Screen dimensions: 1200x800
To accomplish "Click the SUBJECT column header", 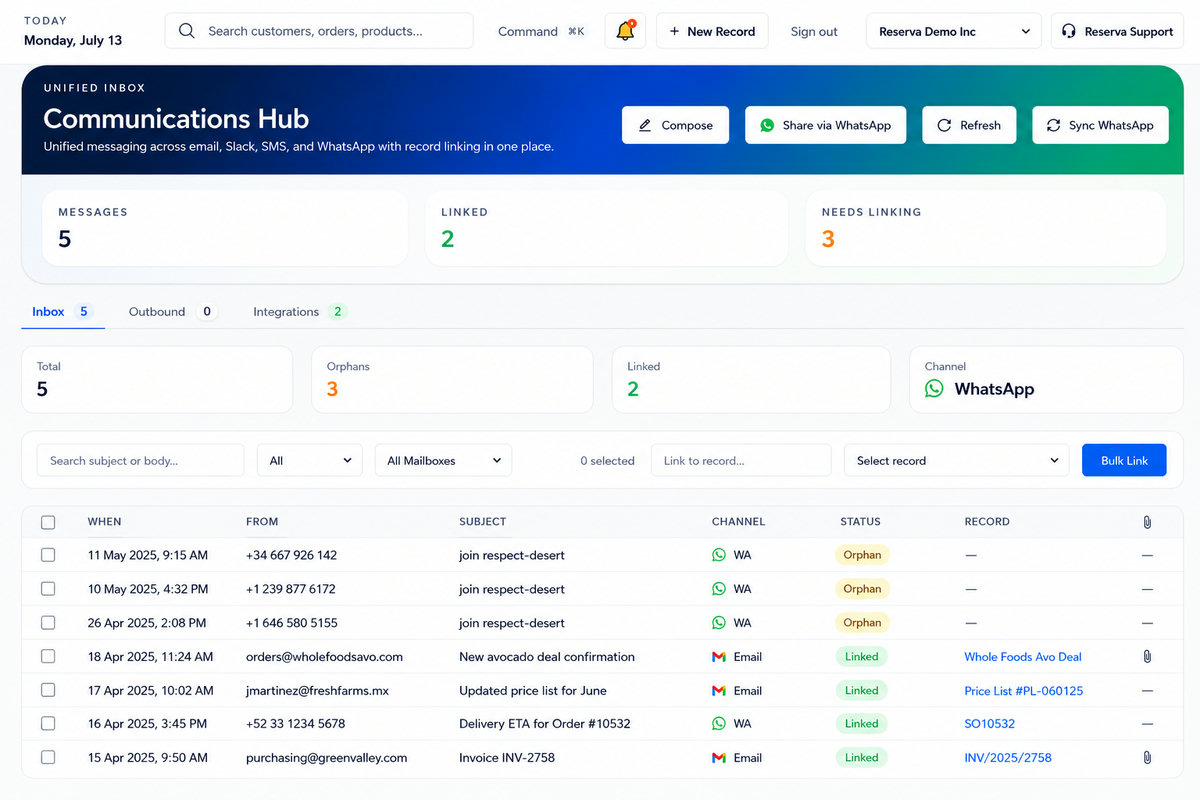I will click(483, 522).
